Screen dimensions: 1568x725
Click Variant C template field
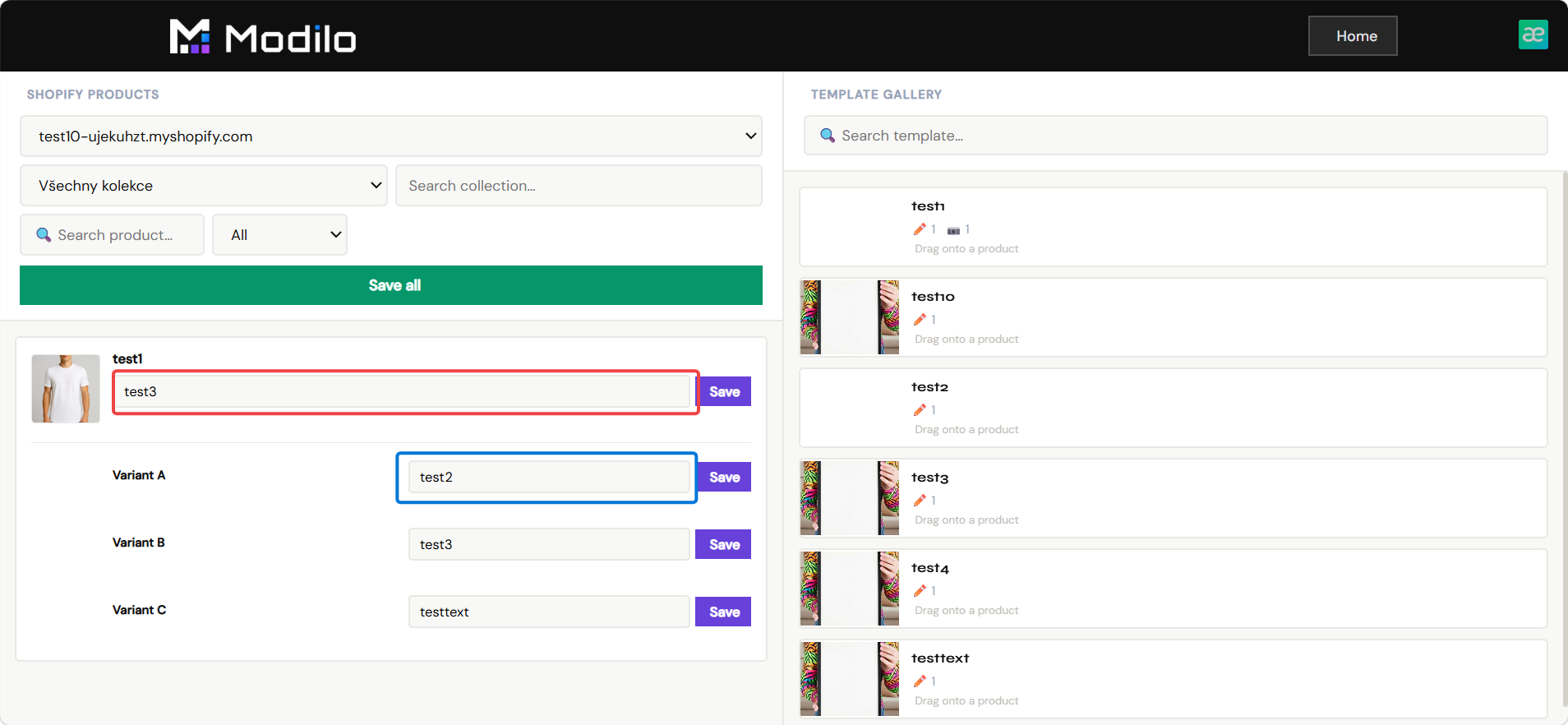point(549,612)
